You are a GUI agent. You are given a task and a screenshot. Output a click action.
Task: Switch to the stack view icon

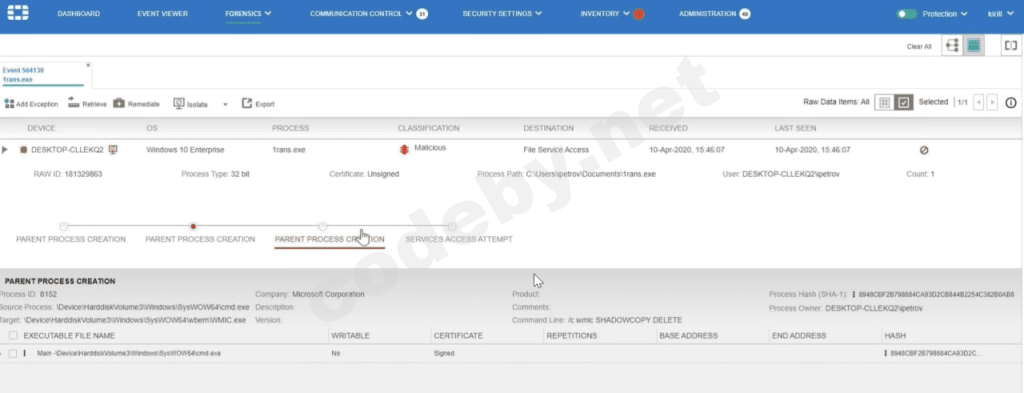pyautogui.click(x=974, y=46)
